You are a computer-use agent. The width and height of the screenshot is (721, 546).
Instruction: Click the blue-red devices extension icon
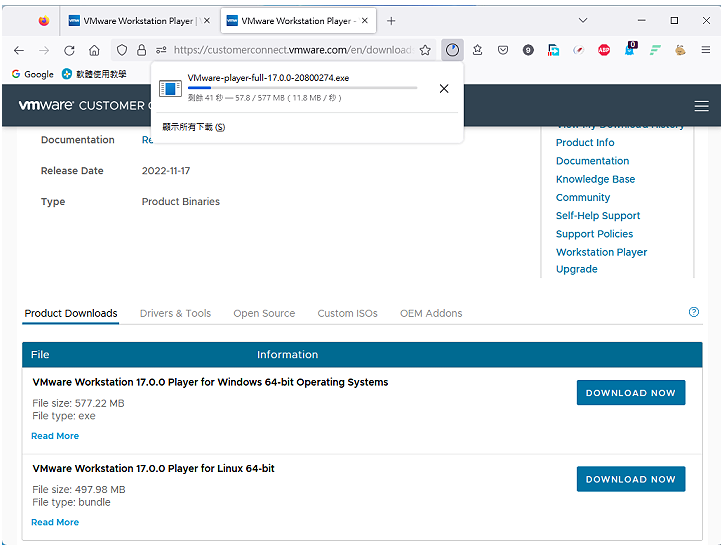pos(554,50)
